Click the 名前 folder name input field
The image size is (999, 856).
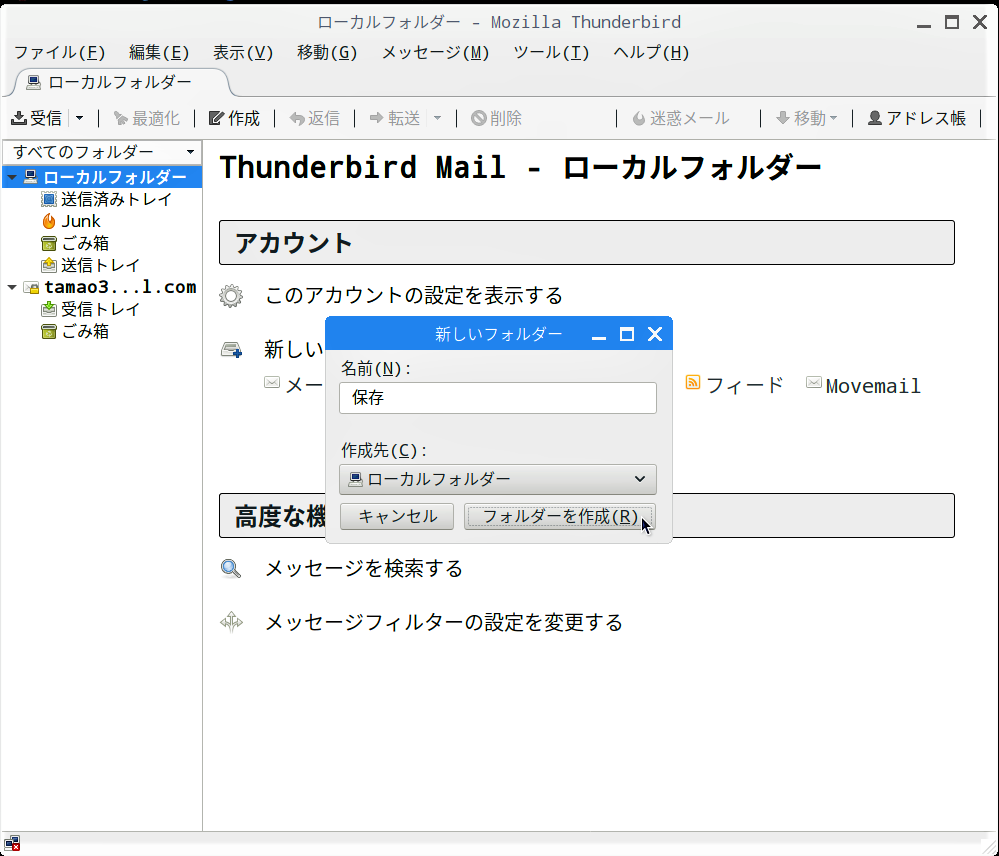(497, 398)
